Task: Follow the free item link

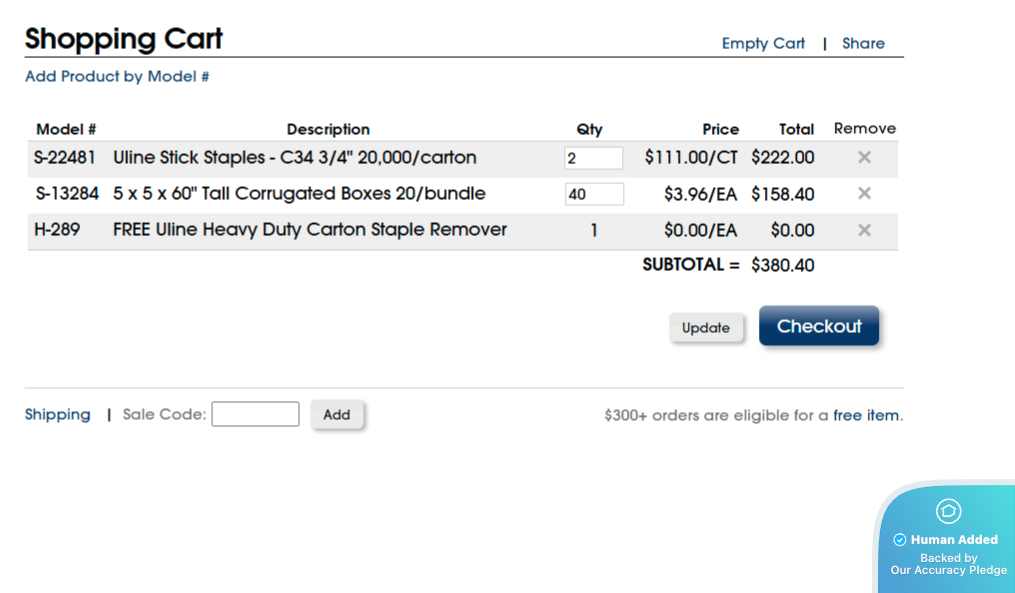Action: [x=866, y=415]
